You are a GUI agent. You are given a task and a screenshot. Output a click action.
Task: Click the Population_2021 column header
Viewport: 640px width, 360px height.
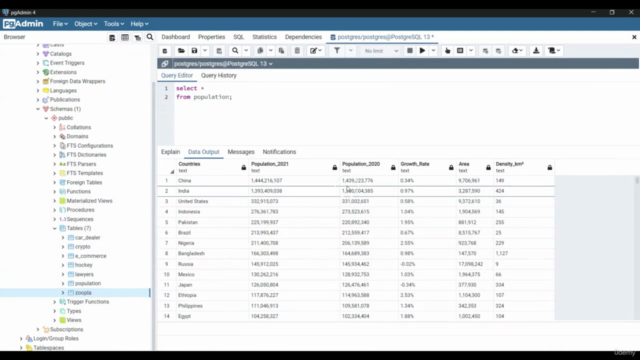294,167
